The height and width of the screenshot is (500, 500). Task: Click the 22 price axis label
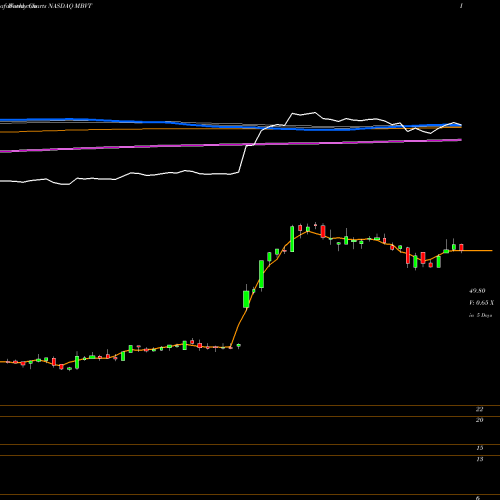479,409
